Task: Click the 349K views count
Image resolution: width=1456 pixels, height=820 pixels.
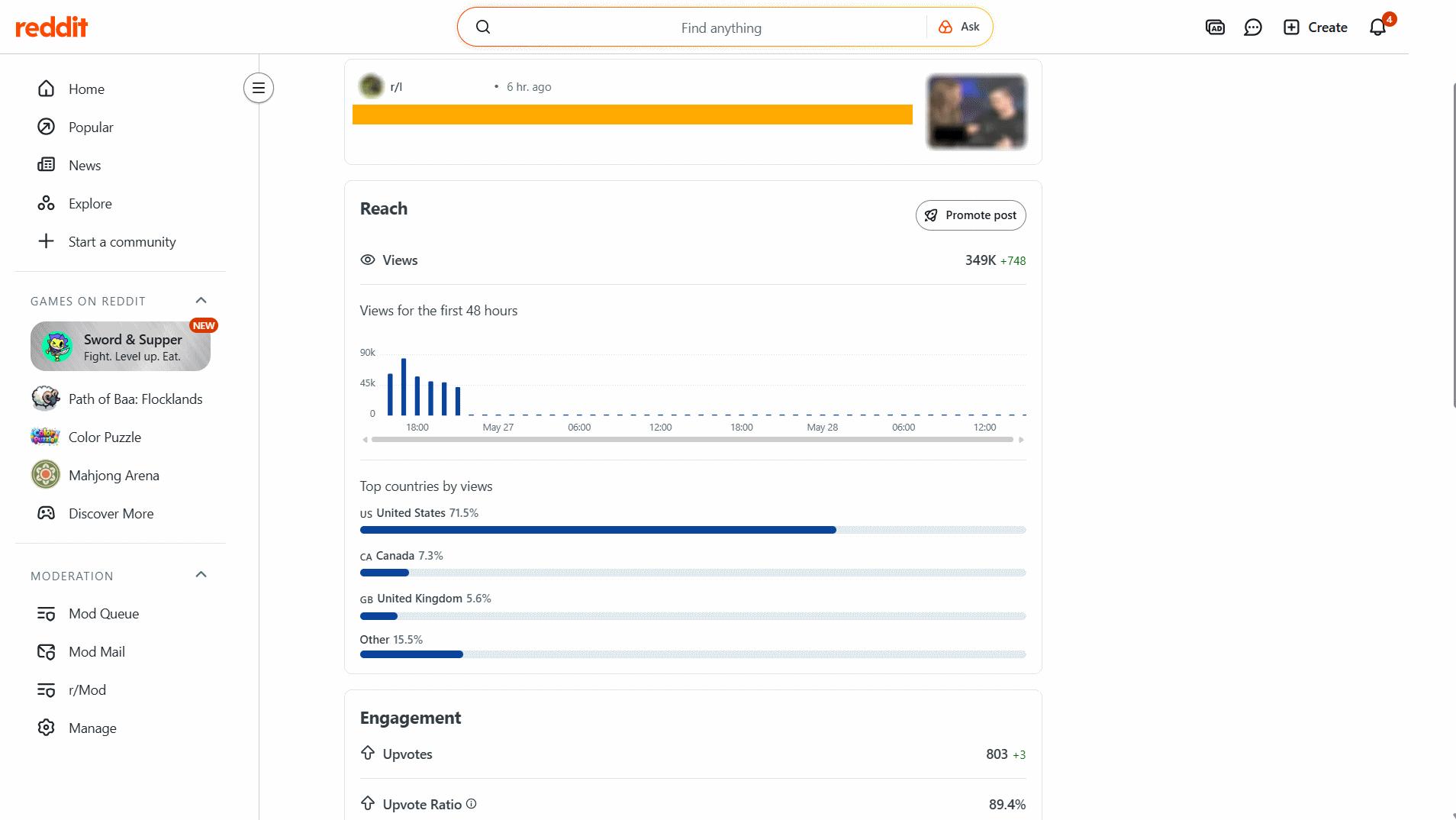Action: click(981, 260)
